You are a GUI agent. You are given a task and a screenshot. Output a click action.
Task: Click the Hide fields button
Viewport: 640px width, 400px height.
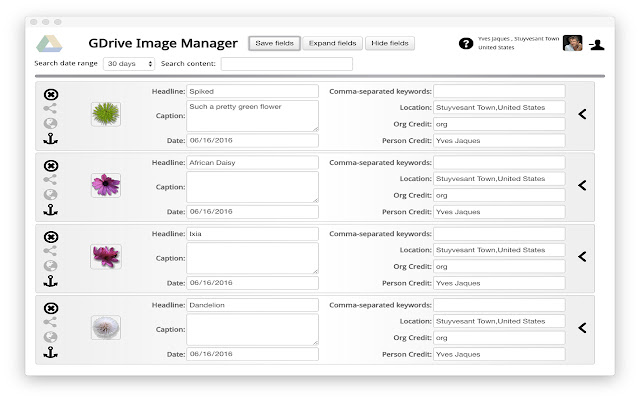point(390,43)
